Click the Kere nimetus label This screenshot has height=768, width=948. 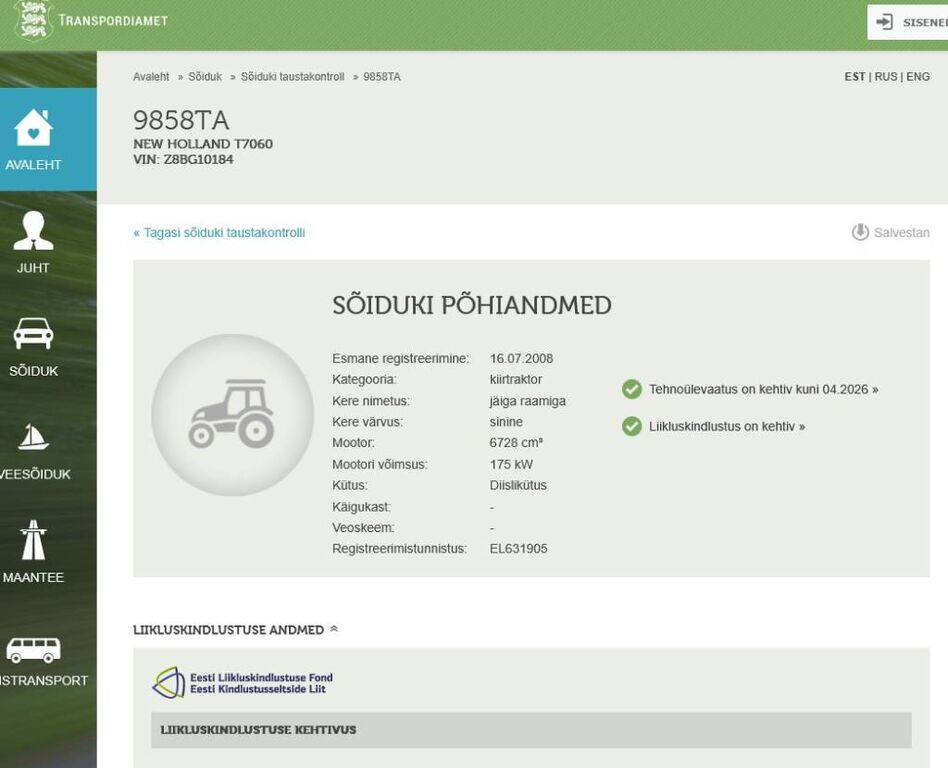tap(371, 401)
